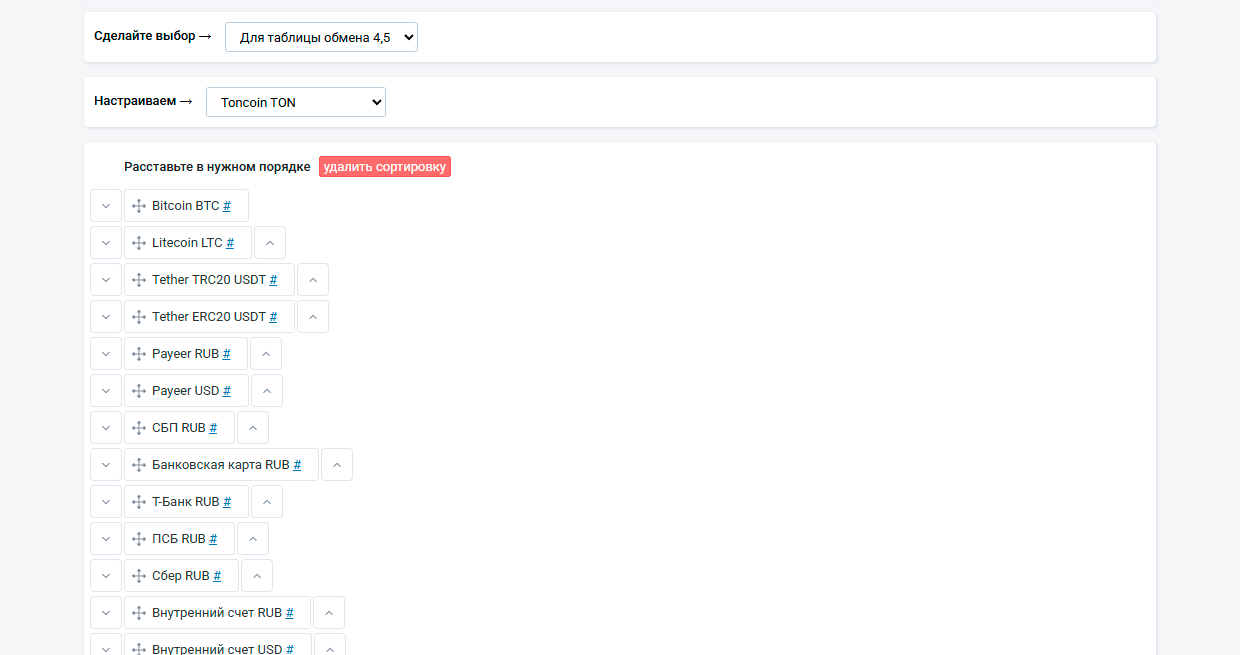Move Payeer RUB down with arrow
Viewport: 1240px width, 655px height.
click(106, 354)
